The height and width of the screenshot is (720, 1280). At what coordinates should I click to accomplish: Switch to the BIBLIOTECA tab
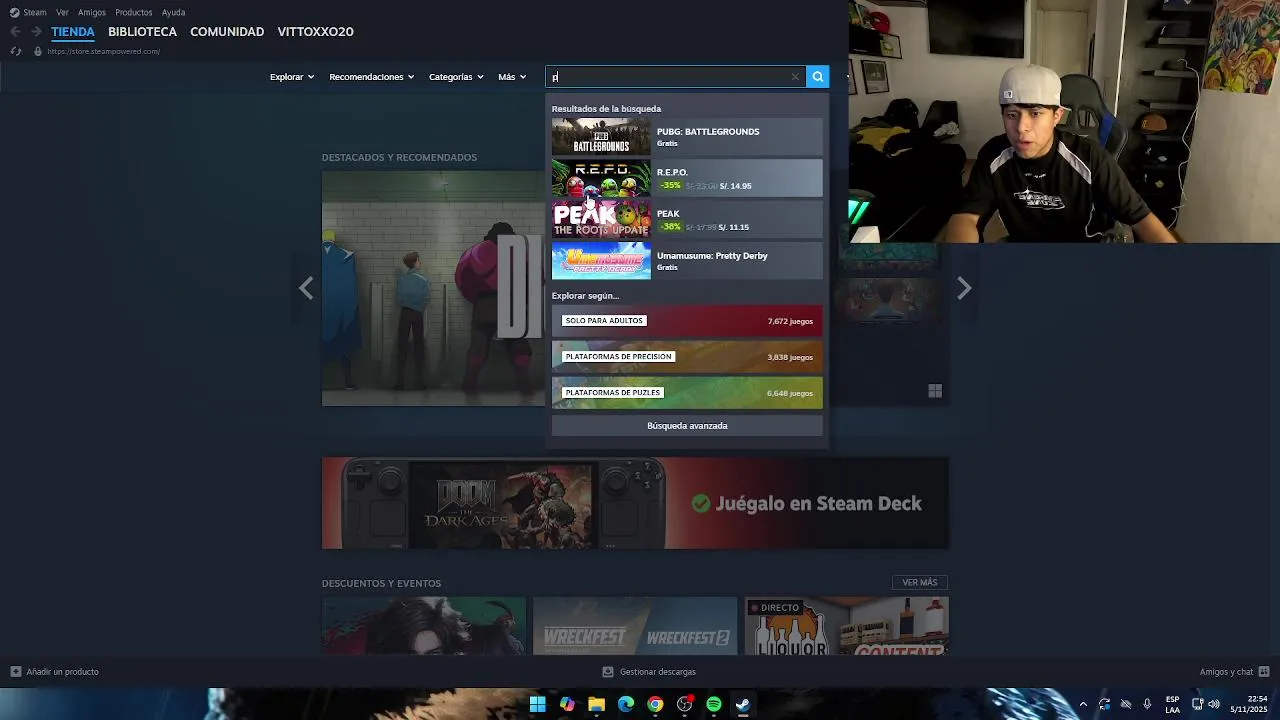pos(142,32)
